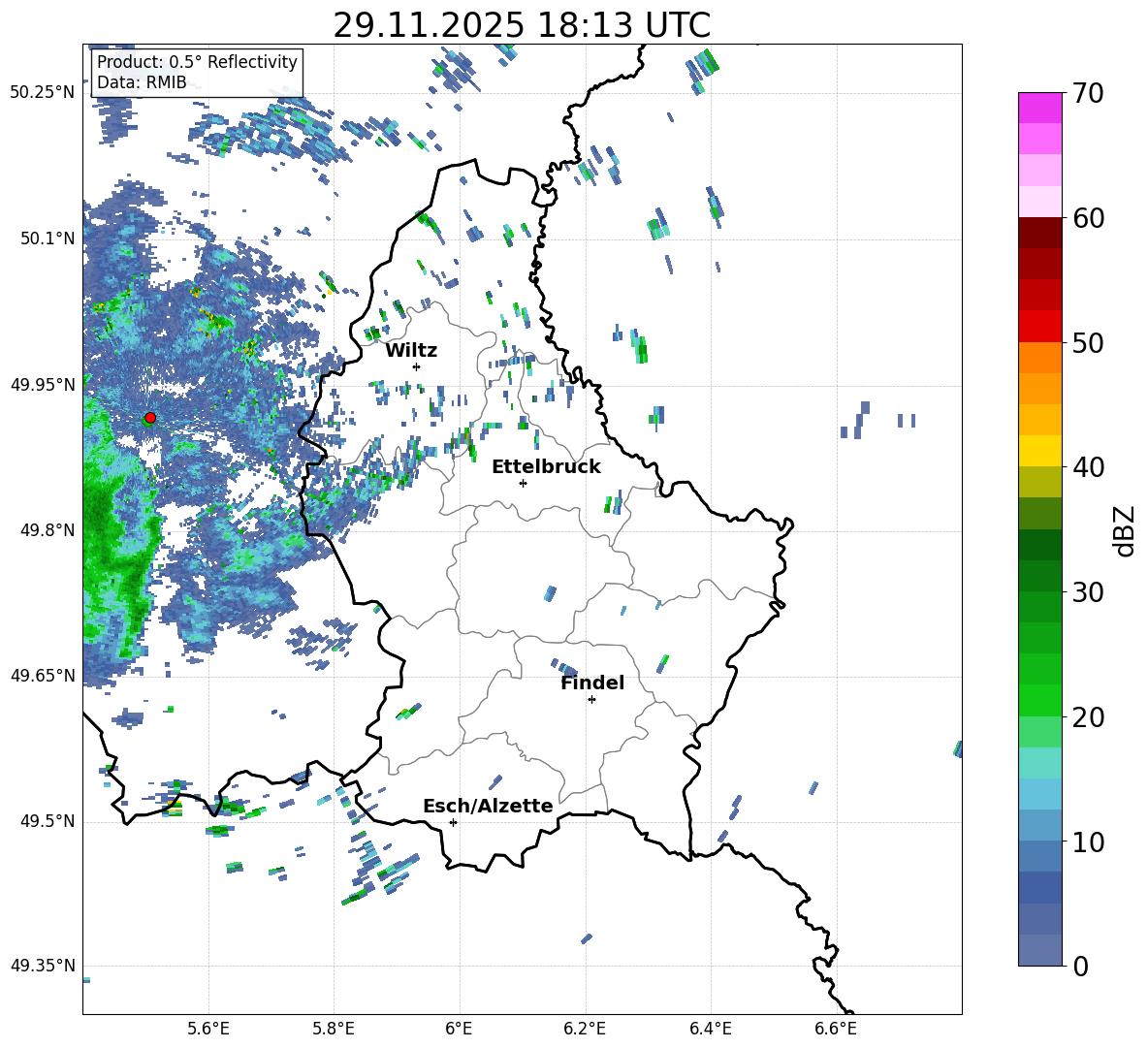Click the Data: RMIB text

coord(142,82)
